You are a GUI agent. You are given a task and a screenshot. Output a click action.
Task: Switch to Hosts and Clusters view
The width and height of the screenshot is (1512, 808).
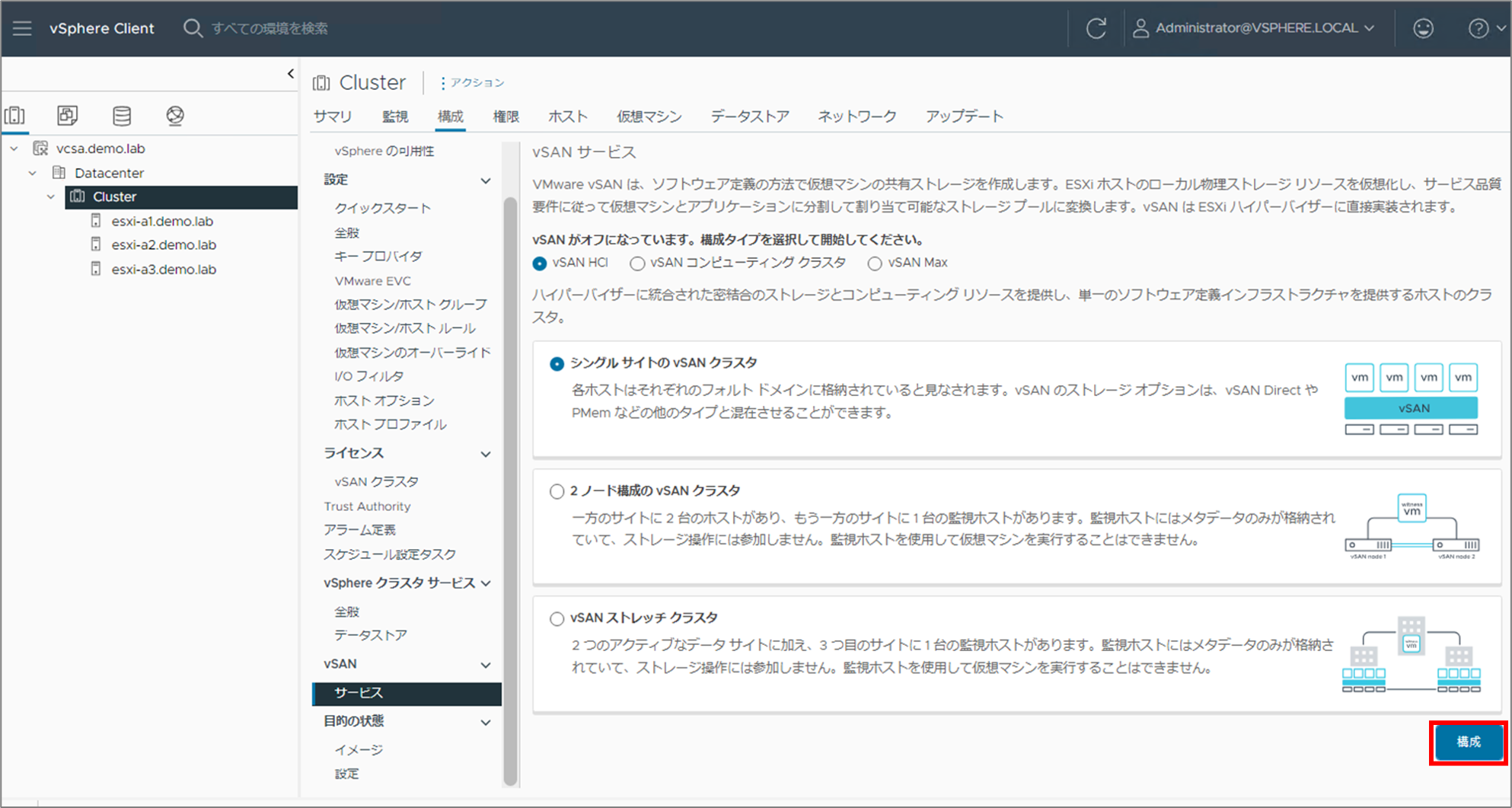[x=14, y=115]
